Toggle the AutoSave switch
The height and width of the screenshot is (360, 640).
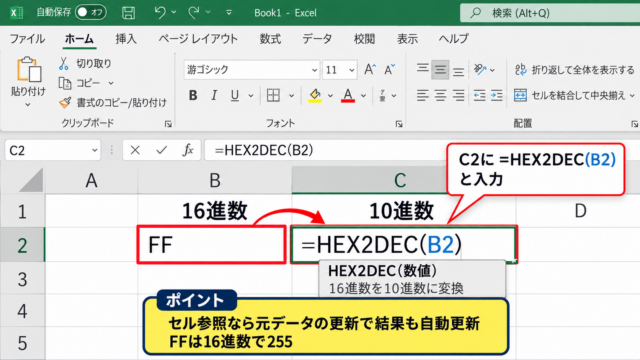91,12
